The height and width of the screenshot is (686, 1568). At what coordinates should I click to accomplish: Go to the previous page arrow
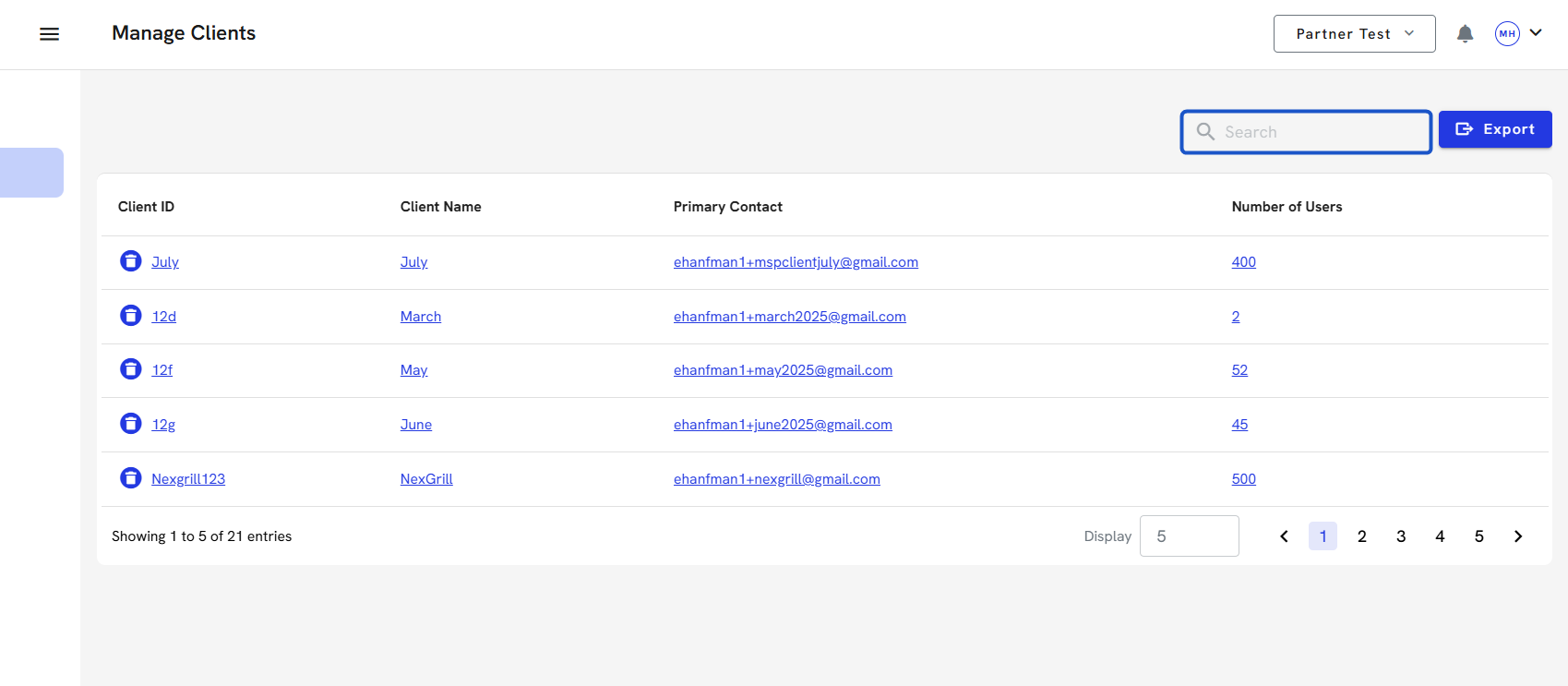[x=1284, y=536]
